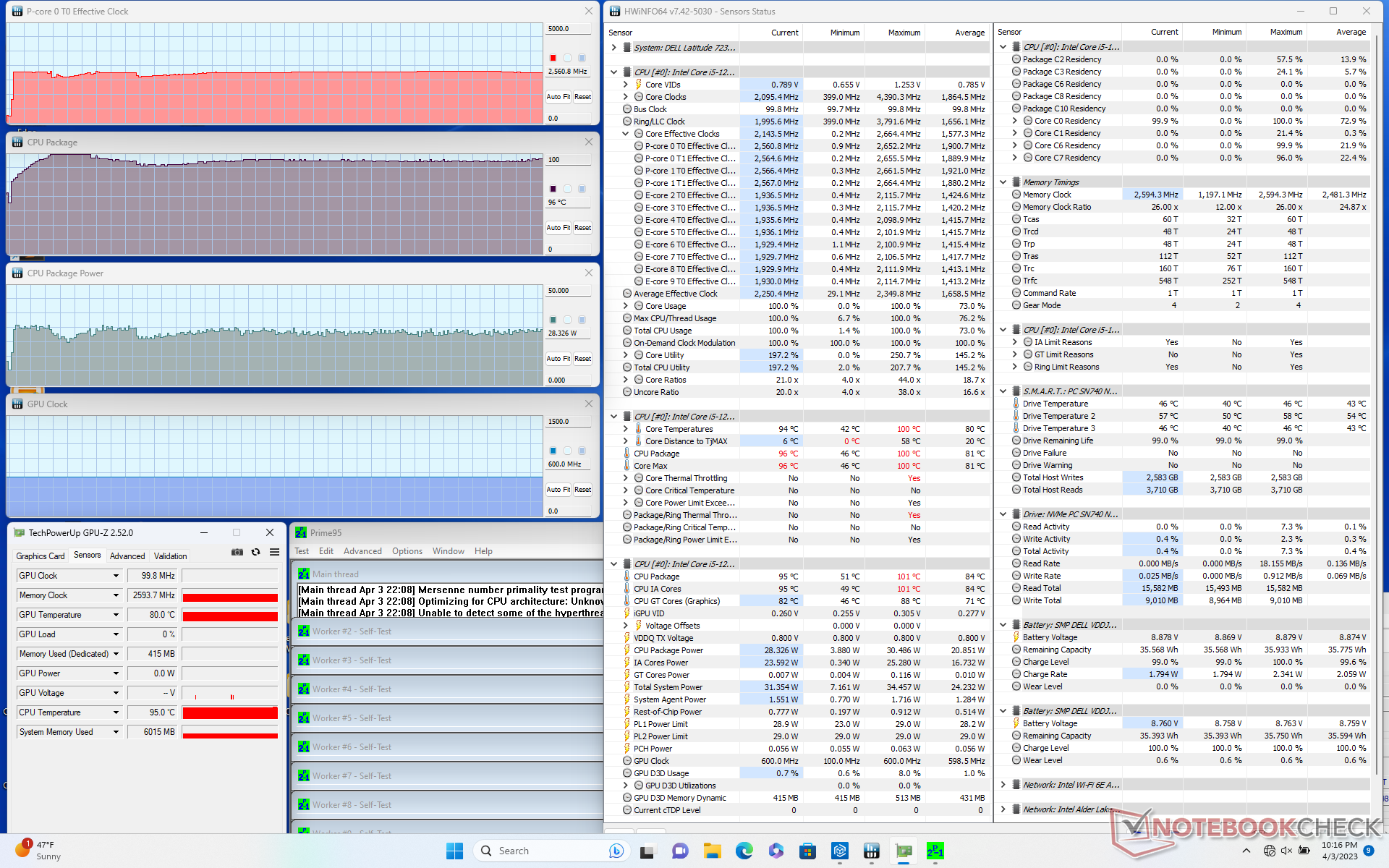Collapse the Core Effective Clocks tree node
Image resolution: width=1389 pixels, height=868 pixels.
[x=626, y=134]
